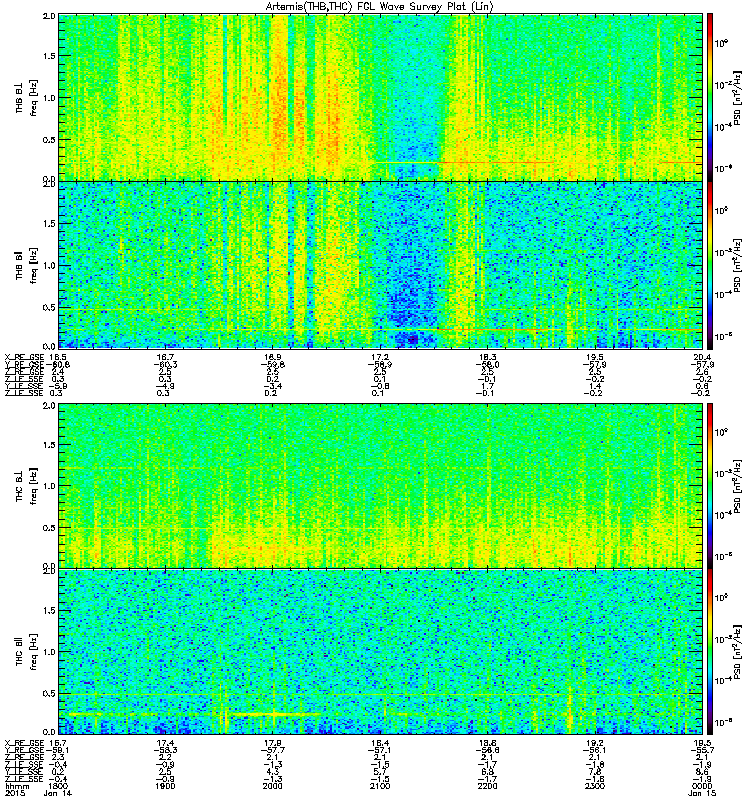This screenshot has height=800, width=750.
Task: Click the 2200 time tick label
Action: 487,786
